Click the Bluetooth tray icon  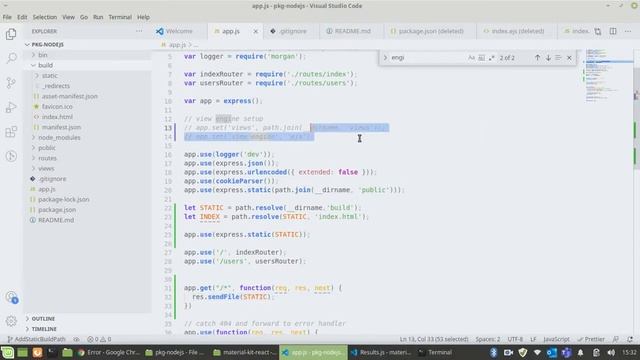493,352
